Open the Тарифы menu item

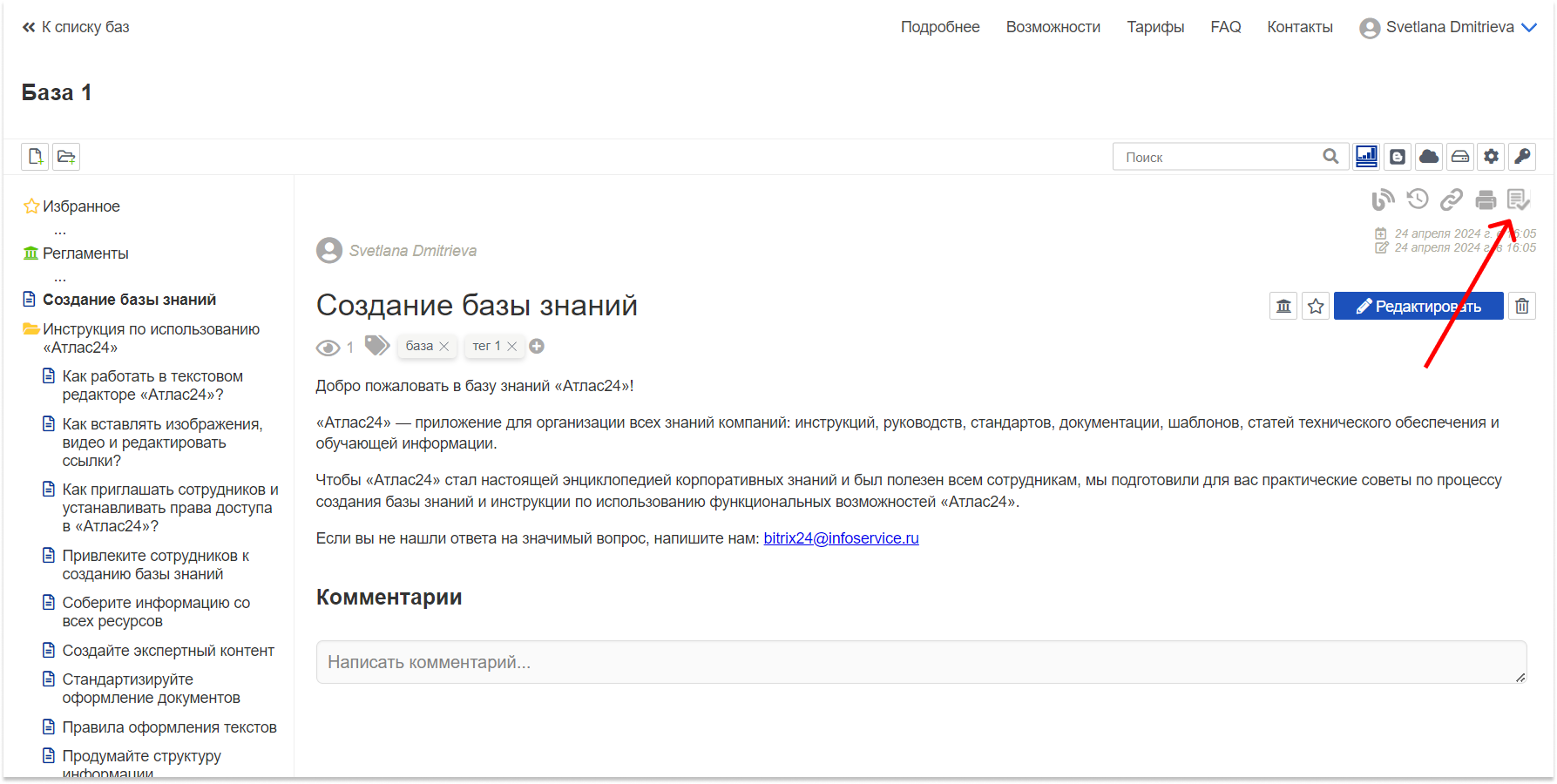(1155, 27)
